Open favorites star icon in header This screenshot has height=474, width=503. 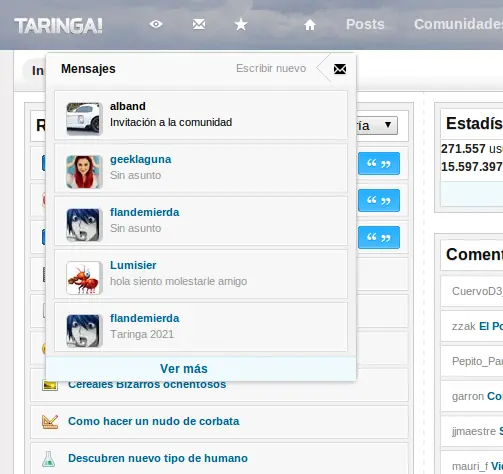[x=241, y=24]
